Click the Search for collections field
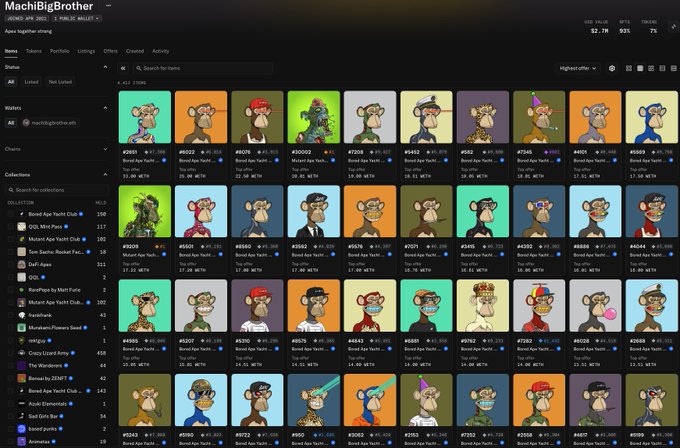This screenshot has width=680, height=448. 56,190
